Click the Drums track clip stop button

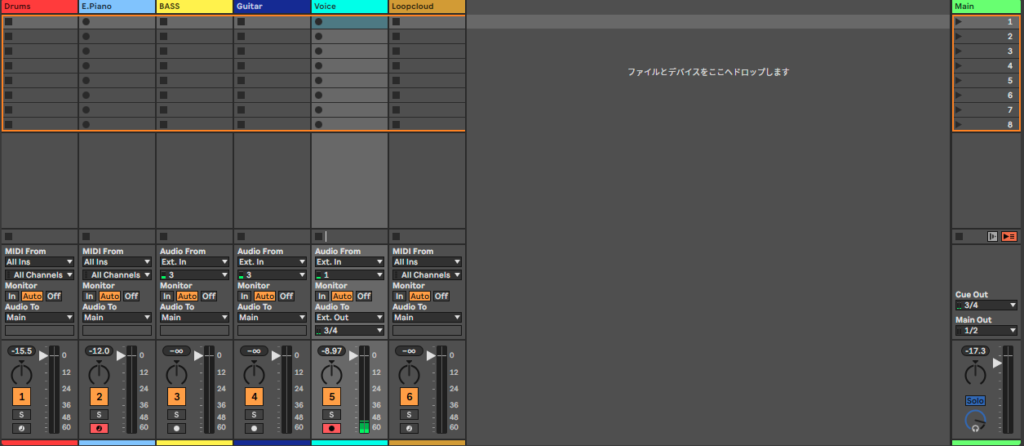click(9, 237)
